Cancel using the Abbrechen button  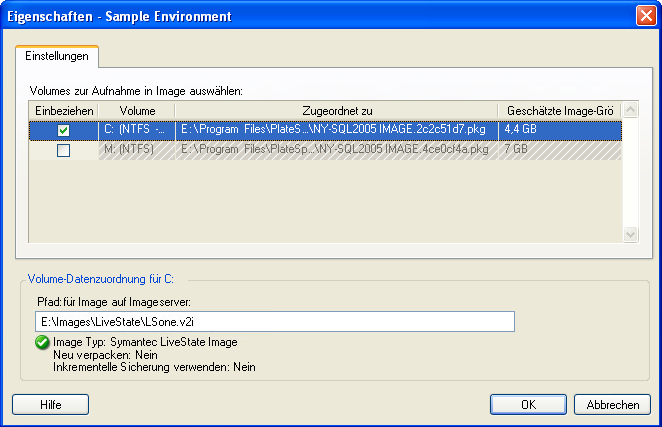pyautogui.click(x=613, y=405)
